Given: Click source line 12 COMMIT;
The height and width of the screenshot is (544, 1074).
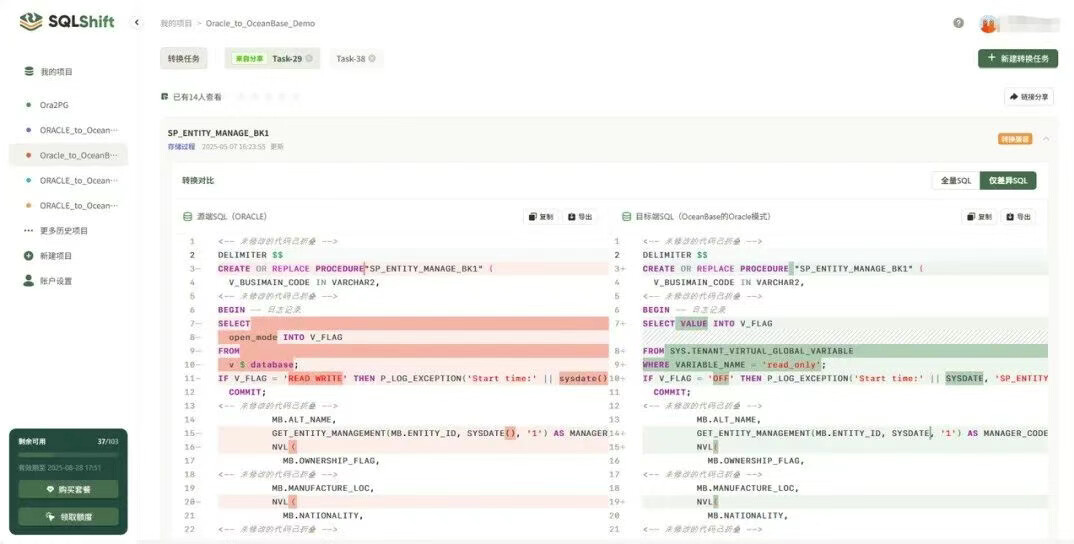Looking at the screenshot, I should pos(247,392).
